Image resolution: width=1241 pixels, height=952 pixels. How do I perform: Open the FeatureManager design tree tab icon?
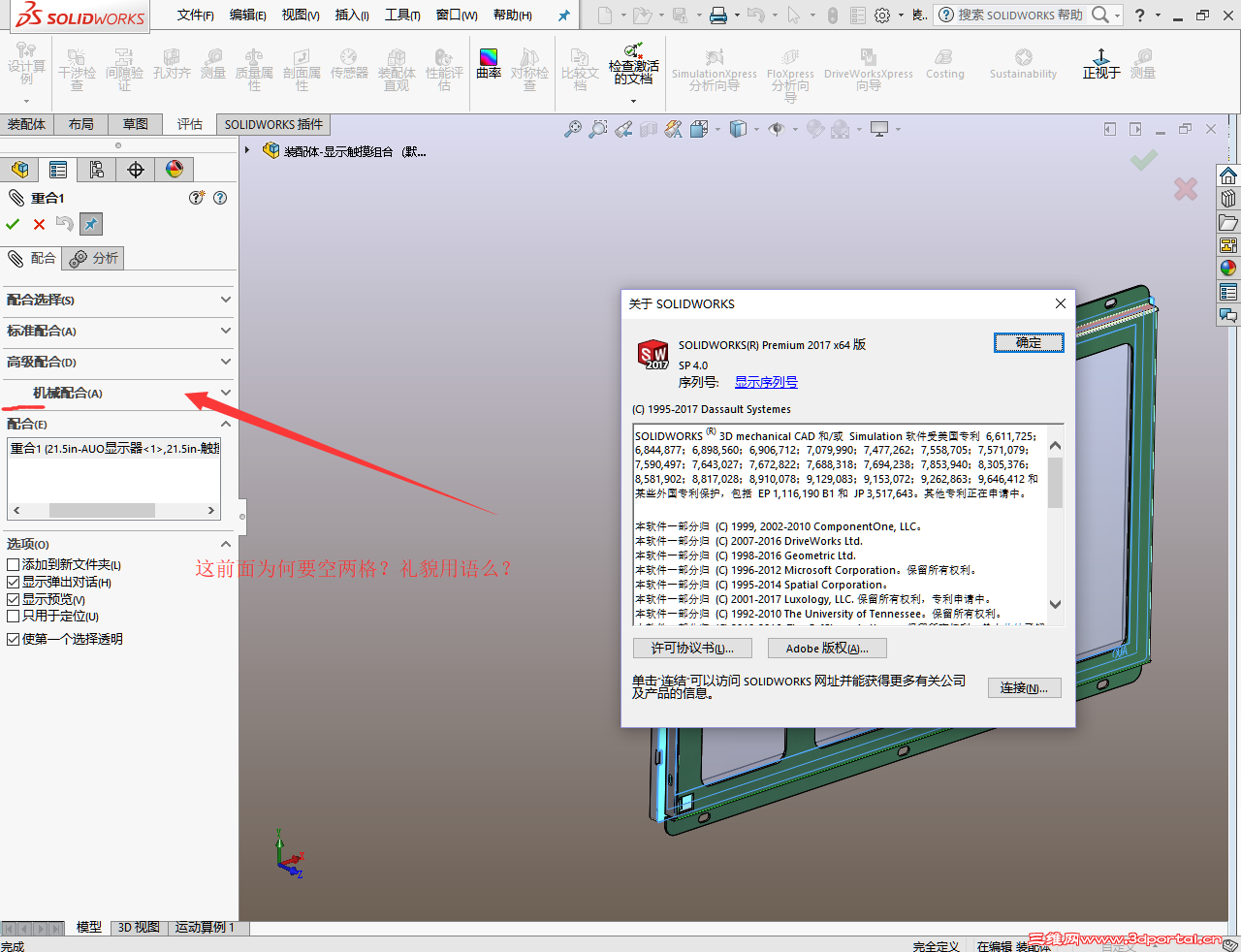(19, 170)
